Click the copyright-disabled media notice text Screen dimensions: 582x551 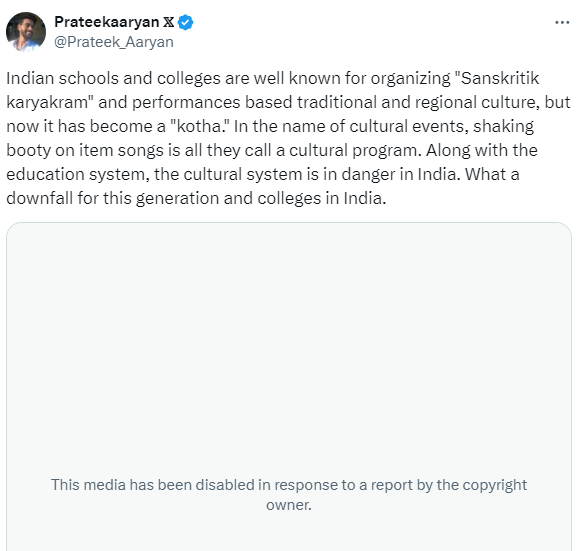coord(289,495)
